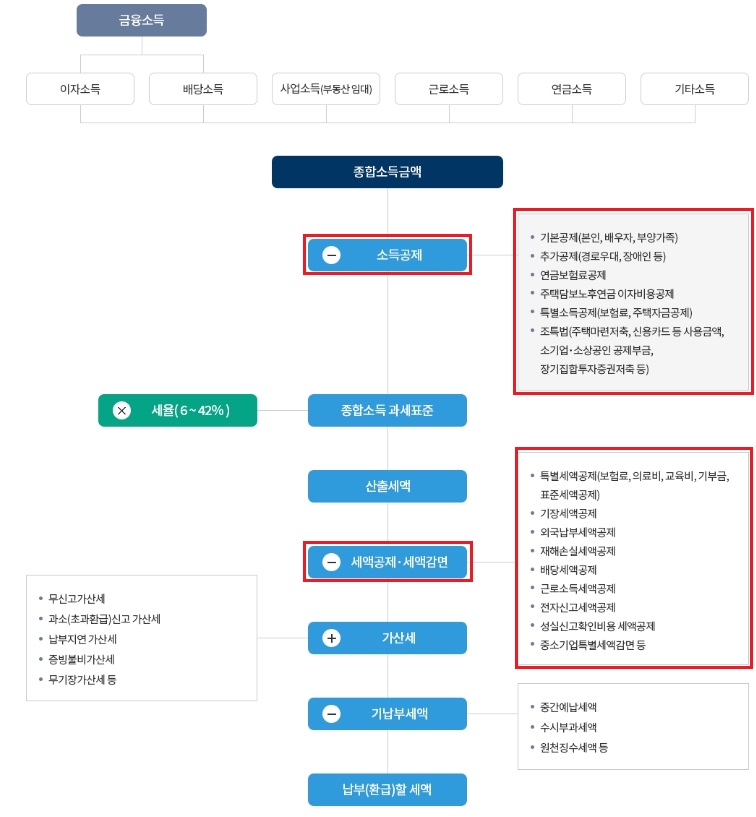Click 수시부과세액 list item

pyautogui.click(x=568, y=727)
